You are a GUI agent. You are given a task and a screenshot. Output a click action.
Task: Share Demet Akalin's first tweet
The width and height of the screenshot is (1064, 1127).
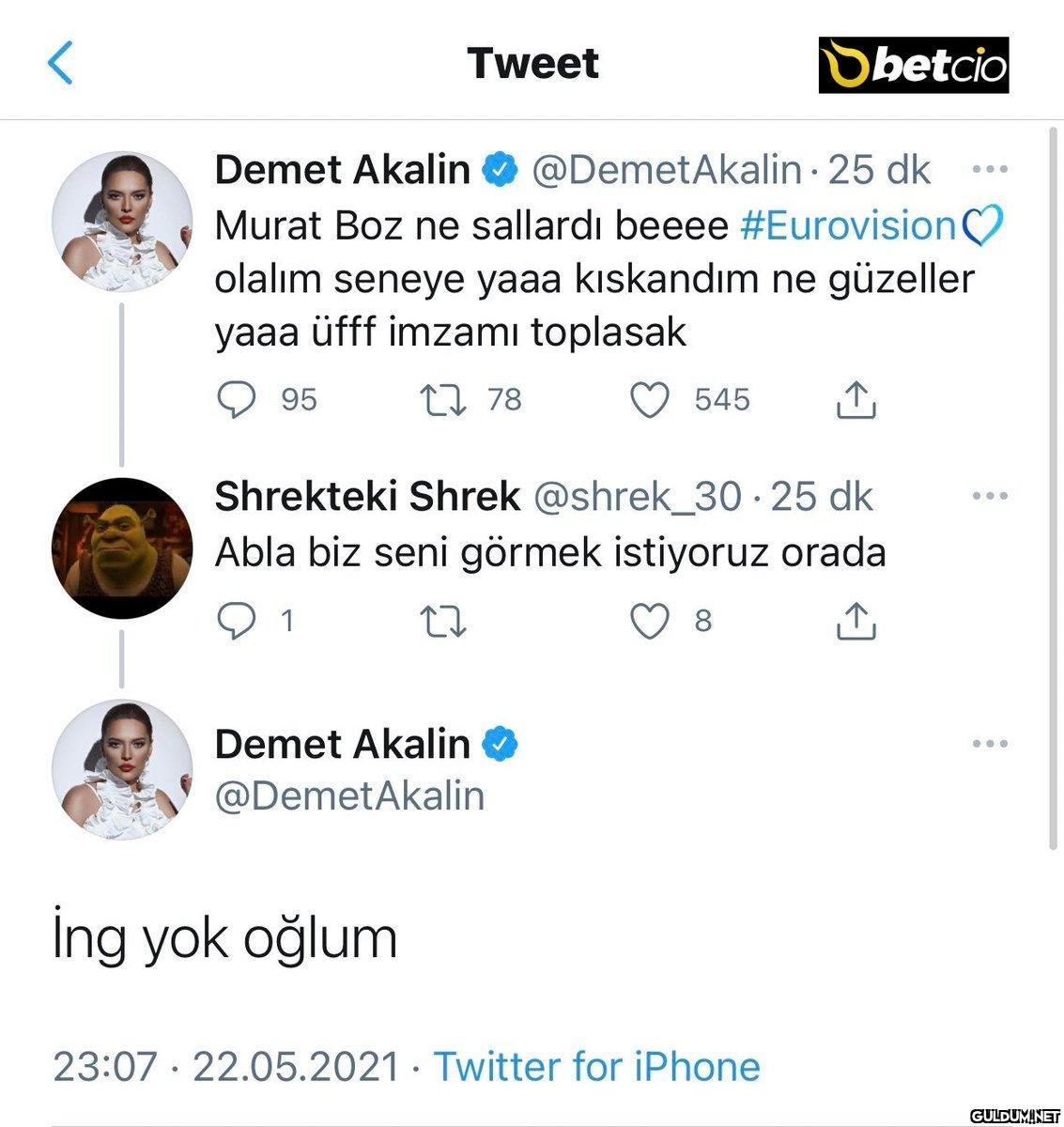click(856, 400)
